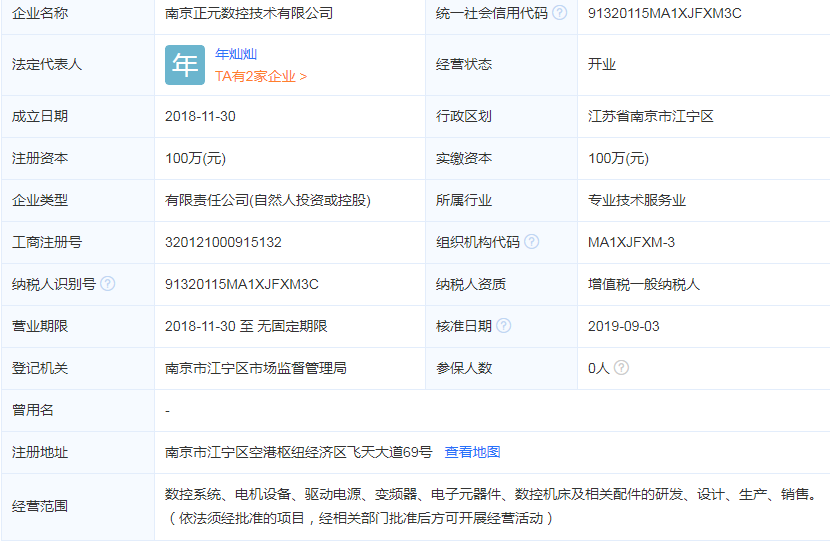Click help icon beside 组织机构代码
The image size is (830, 541).
(x=531, y=242)
